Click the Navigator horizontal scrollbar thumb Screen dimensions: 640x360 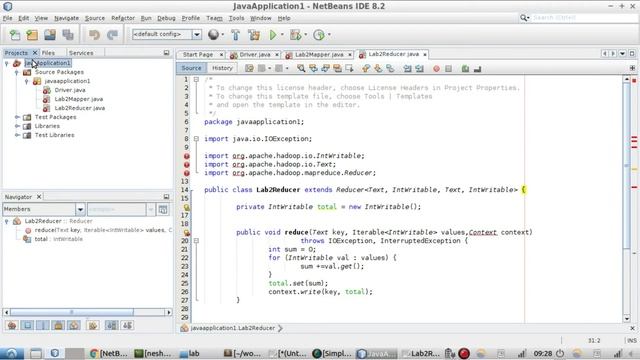(72, 312)
